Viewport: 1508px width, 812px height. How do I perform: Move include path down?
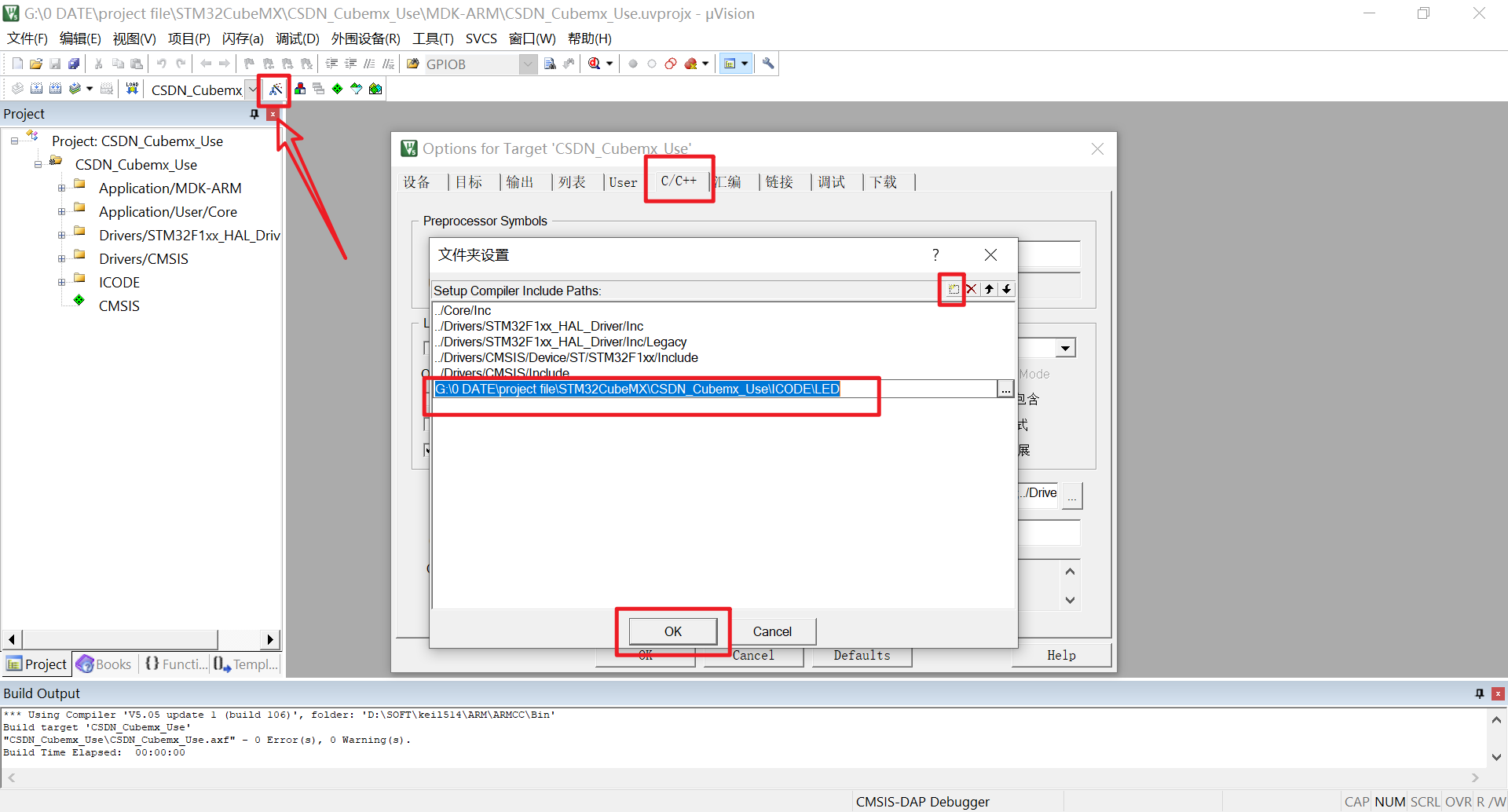pyautogui.click(x=1006, y=290)
